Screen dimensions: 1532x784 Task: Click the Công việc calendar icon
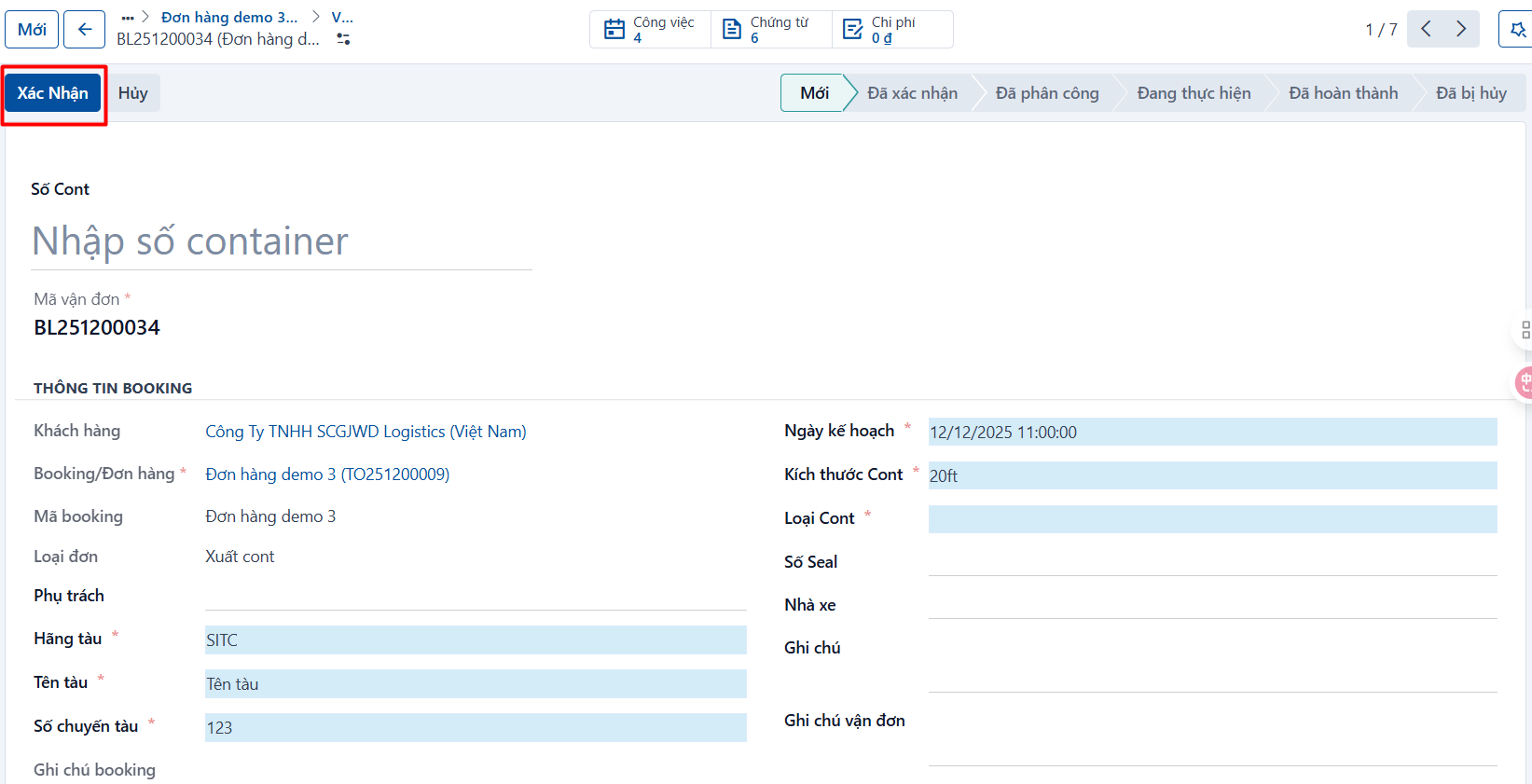614,29
